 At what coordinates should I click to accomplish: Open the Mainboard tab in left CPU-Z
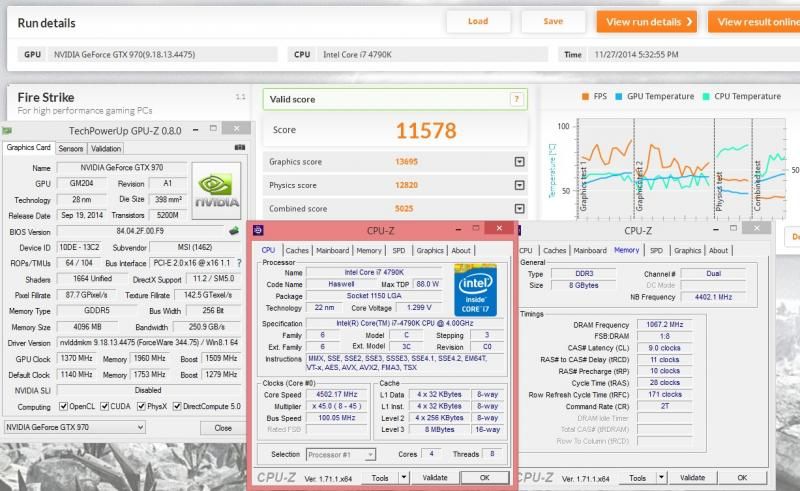(333, 250)
